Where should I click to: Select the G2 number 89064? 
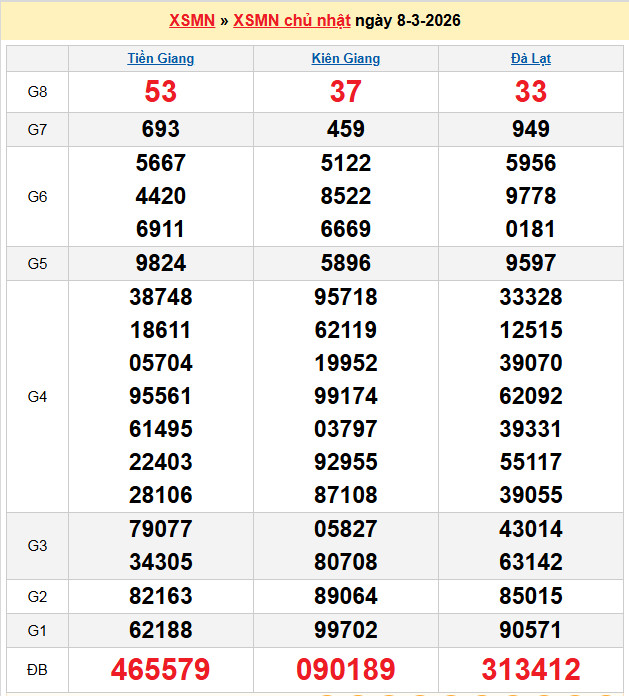[346, 597]
